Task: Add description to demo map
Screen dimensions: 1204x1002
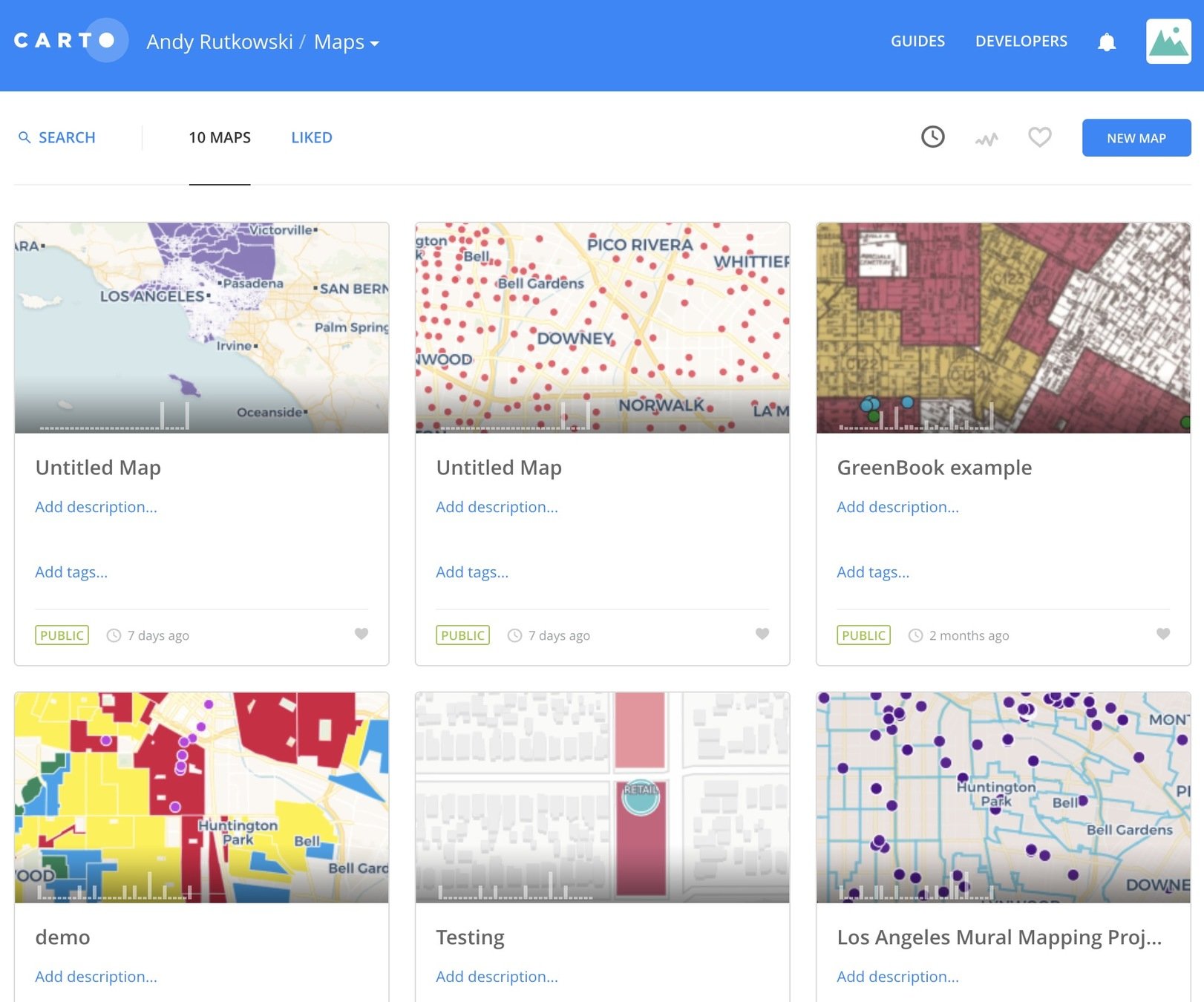Action: point(96,977)
